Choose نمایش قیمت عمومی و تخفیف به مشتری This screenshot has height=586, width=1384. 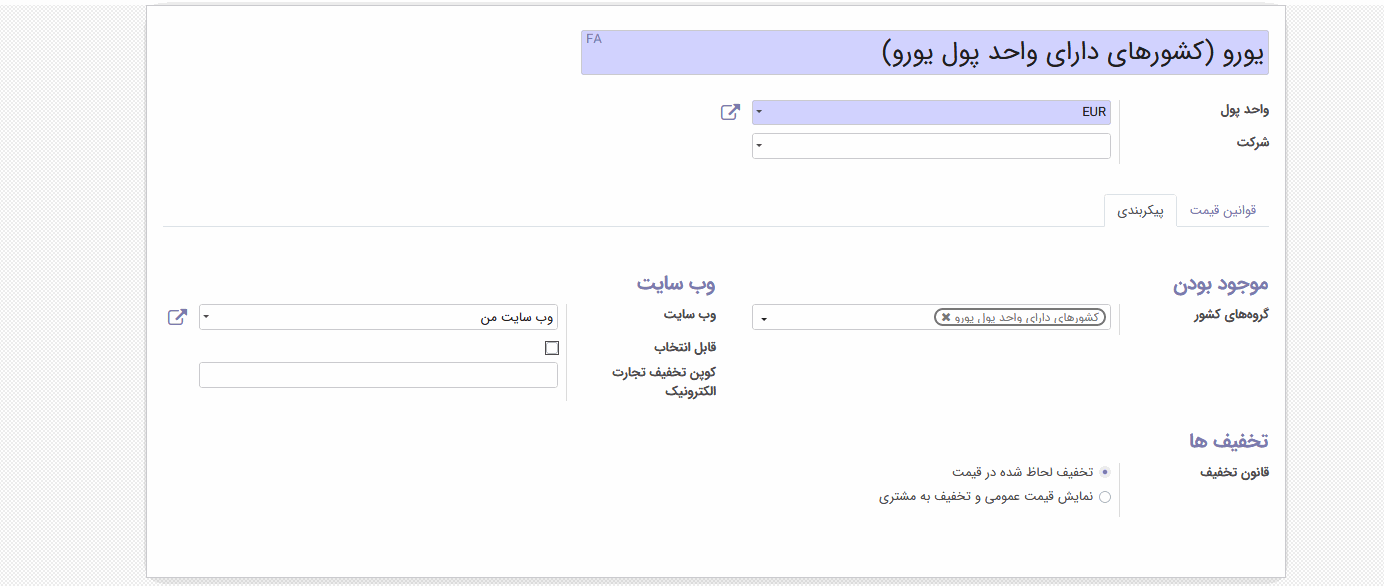coord(1104,496)
